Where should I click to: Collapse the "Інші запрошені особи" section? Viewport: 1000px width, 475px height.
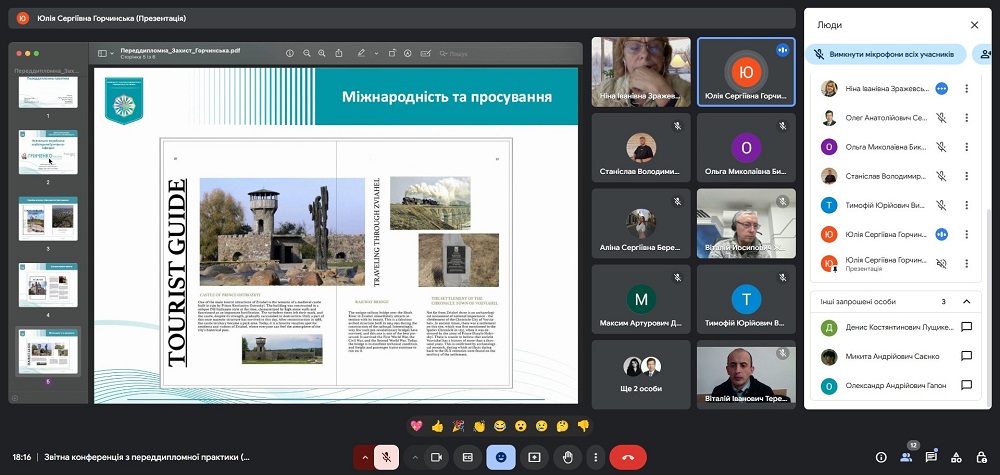pyautogui.click(x=966, y=301)
